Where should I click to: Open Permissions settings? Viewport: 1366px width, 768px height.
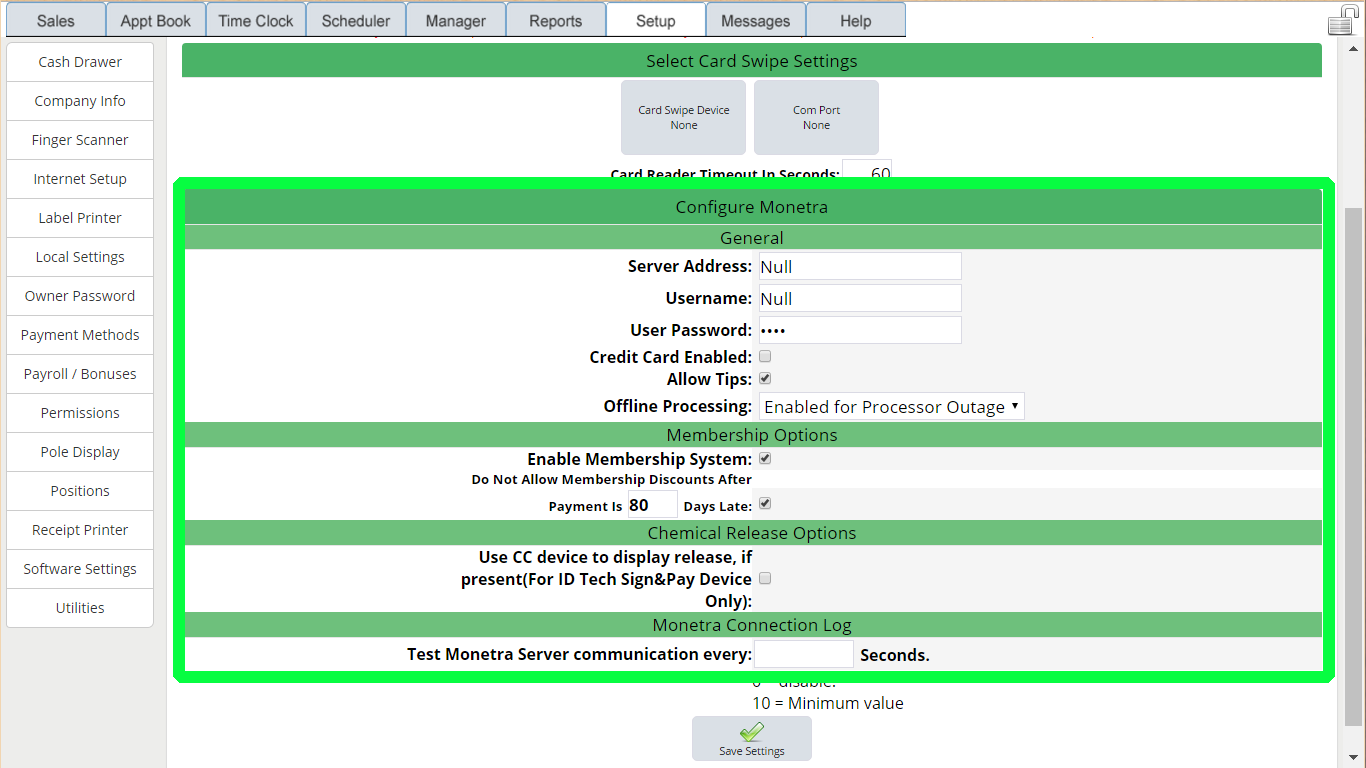click(x=80, y=413)
